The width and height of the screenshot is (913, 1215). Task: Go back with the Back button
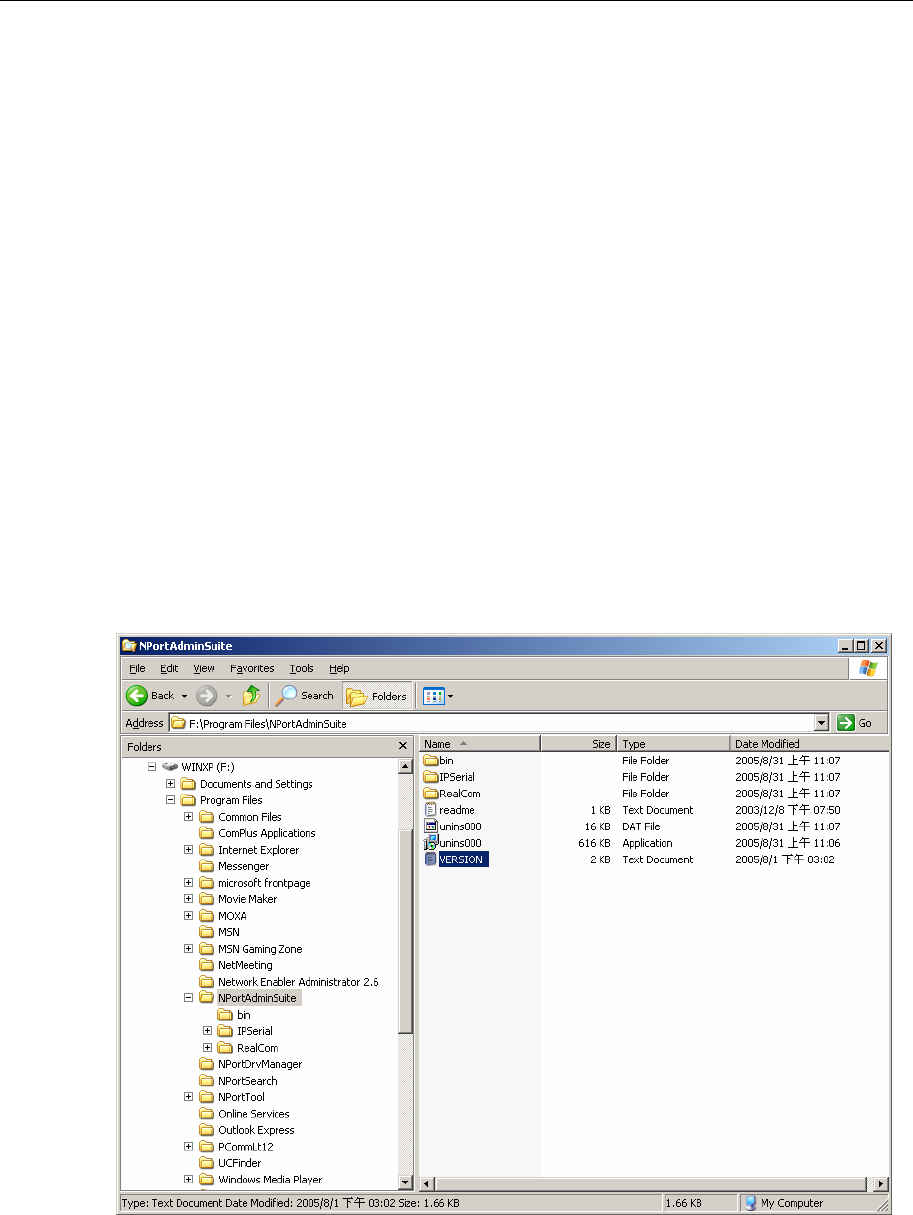[x=149, y=695]
